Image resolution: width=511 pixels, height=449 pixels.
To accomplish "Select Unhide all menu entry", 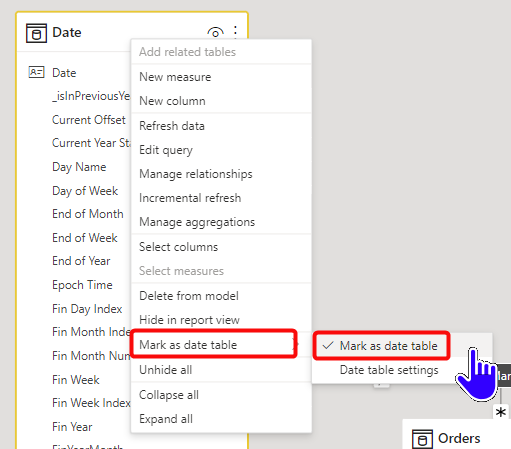I will (x=221, y=370).
